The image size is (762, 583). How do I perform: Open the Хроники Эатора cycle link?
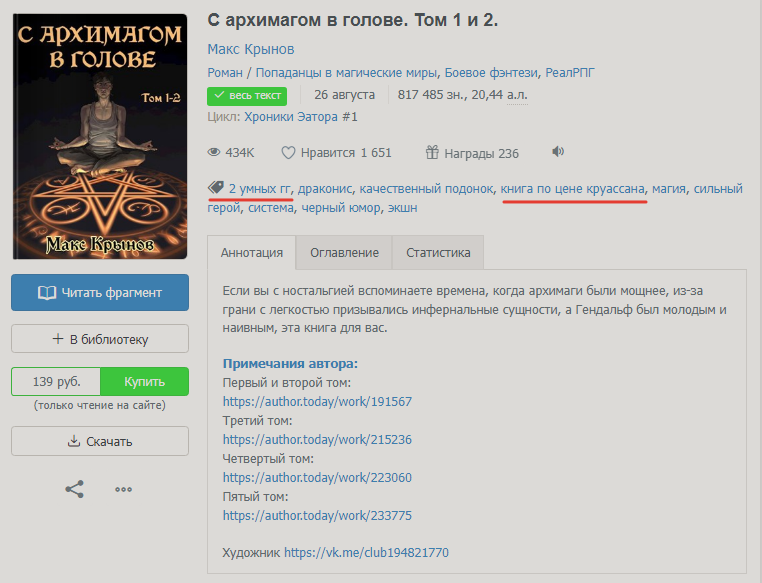tap(301, 117)
